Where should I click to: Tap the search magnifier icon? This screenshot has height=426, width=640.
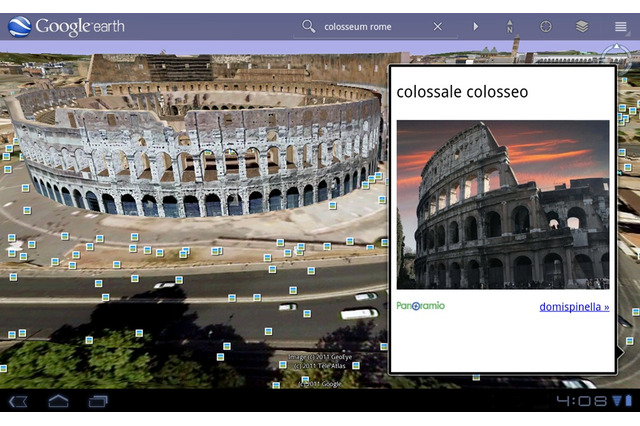pyautogui.click(x=309, y=27)
